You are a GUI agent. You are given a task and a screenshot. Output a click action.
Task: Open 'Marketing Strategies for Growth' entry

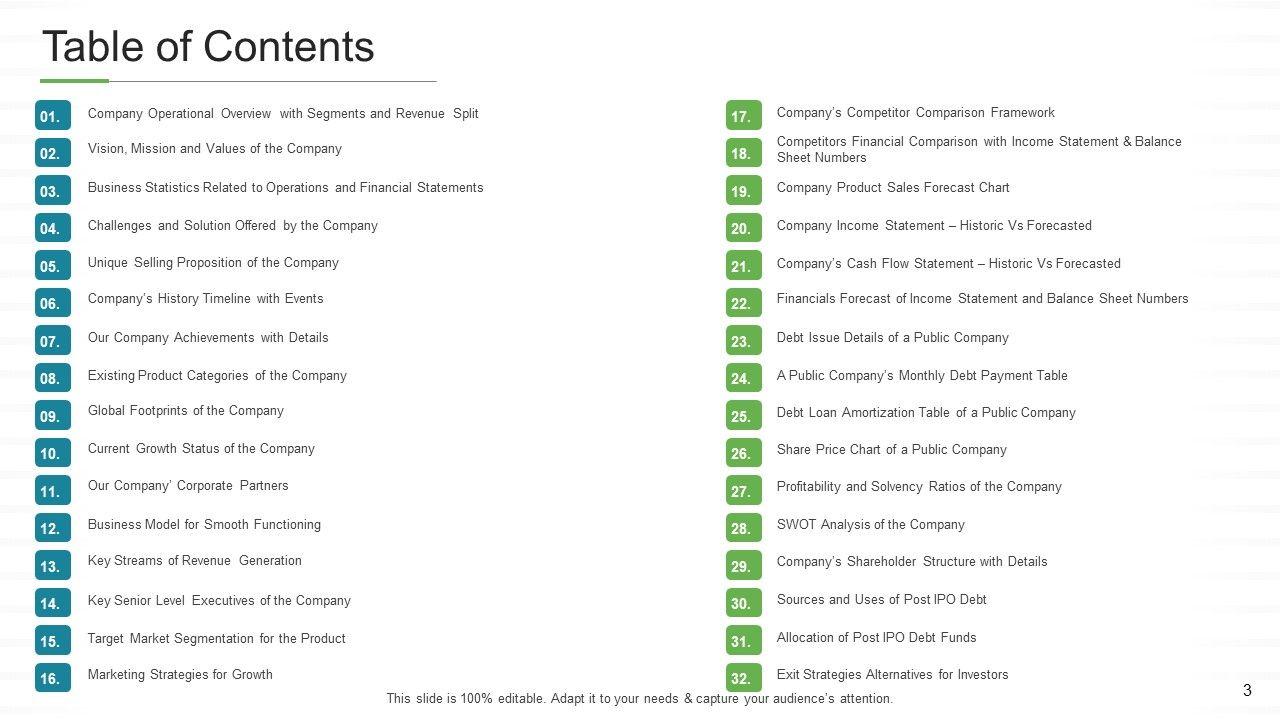pyautogui.click(x=180, y=675)
